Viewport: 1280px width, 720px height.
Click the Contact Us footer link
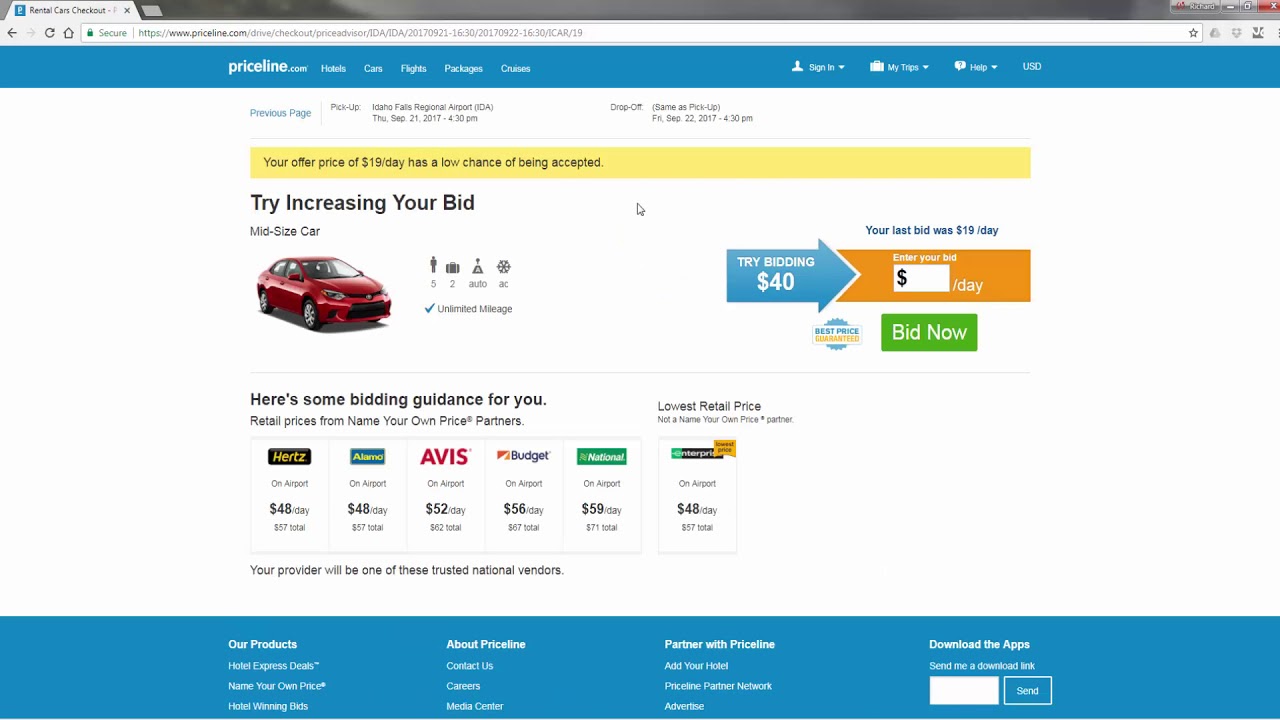[470, 666]
